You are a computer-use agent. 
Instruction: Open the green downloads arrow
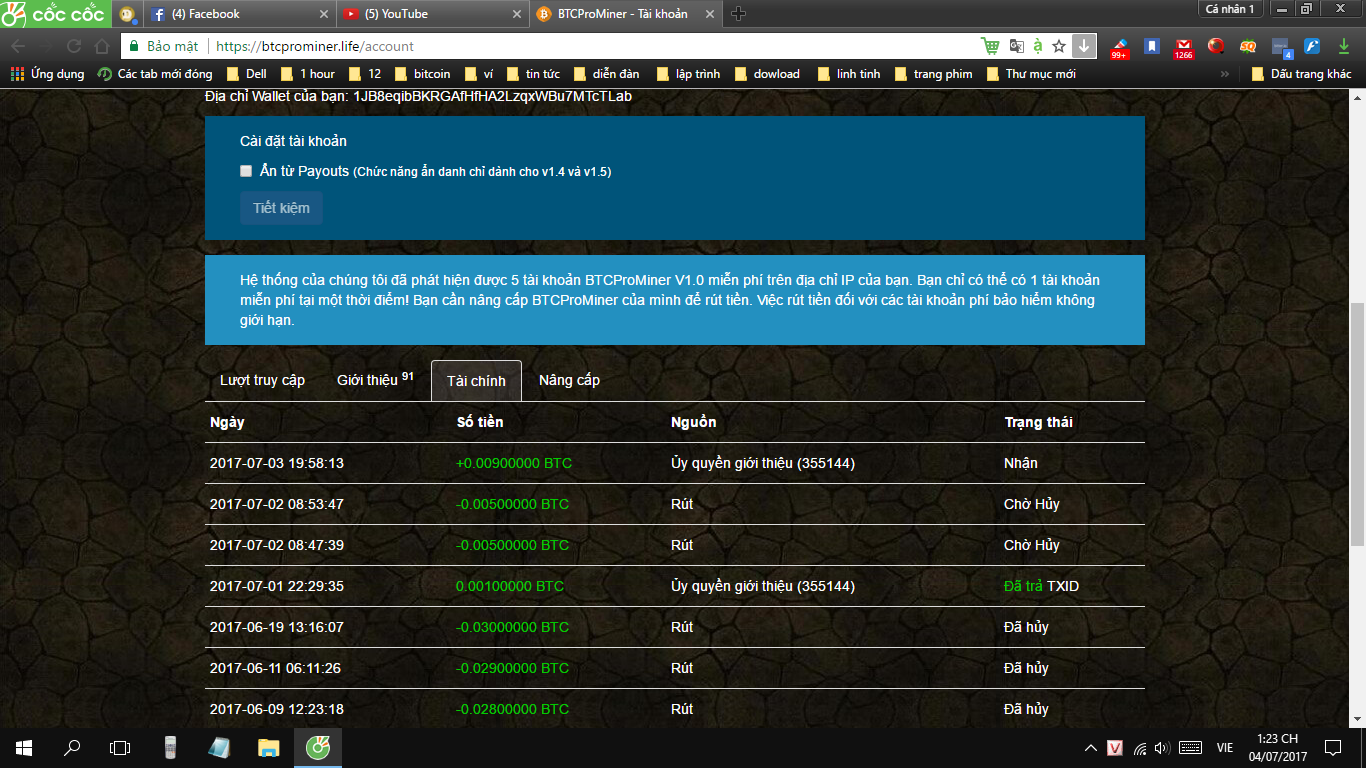click(1345, 46)
